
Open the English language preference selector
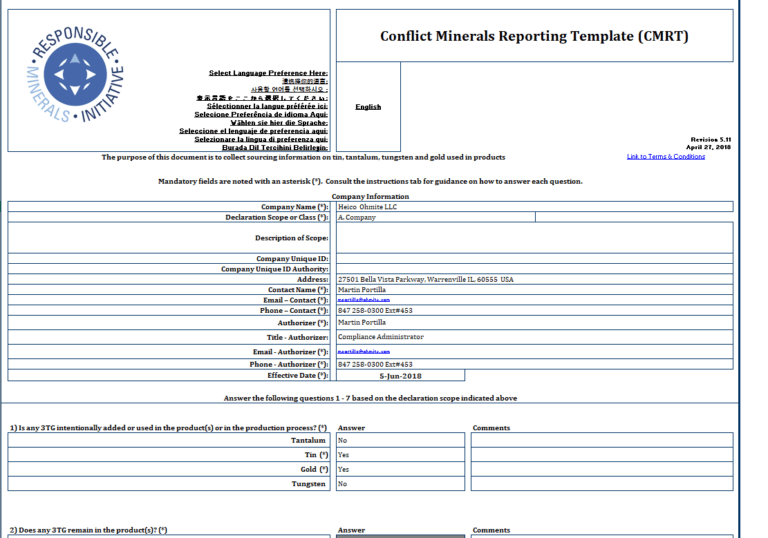click(x=368, y=107)
